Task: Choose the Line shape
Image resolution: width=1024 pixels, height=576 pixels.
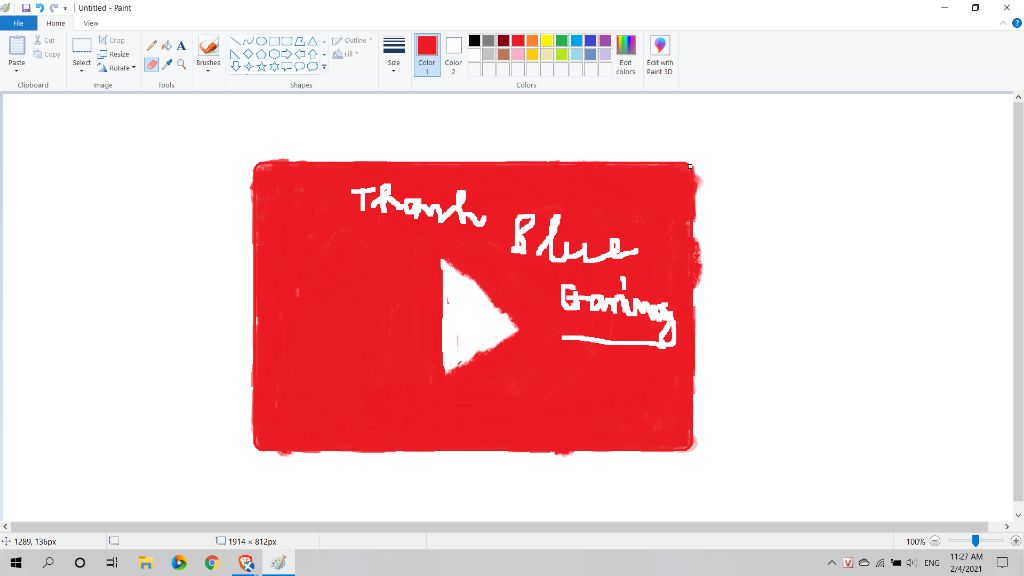Action: [235, 41]
